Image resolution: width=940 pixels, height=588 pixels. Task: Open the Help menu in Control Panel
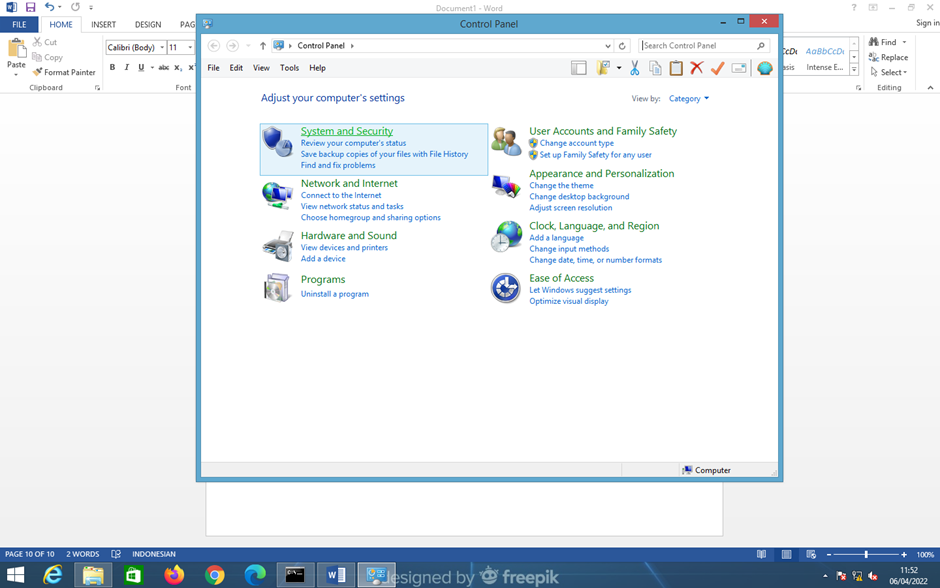(317, 68)
